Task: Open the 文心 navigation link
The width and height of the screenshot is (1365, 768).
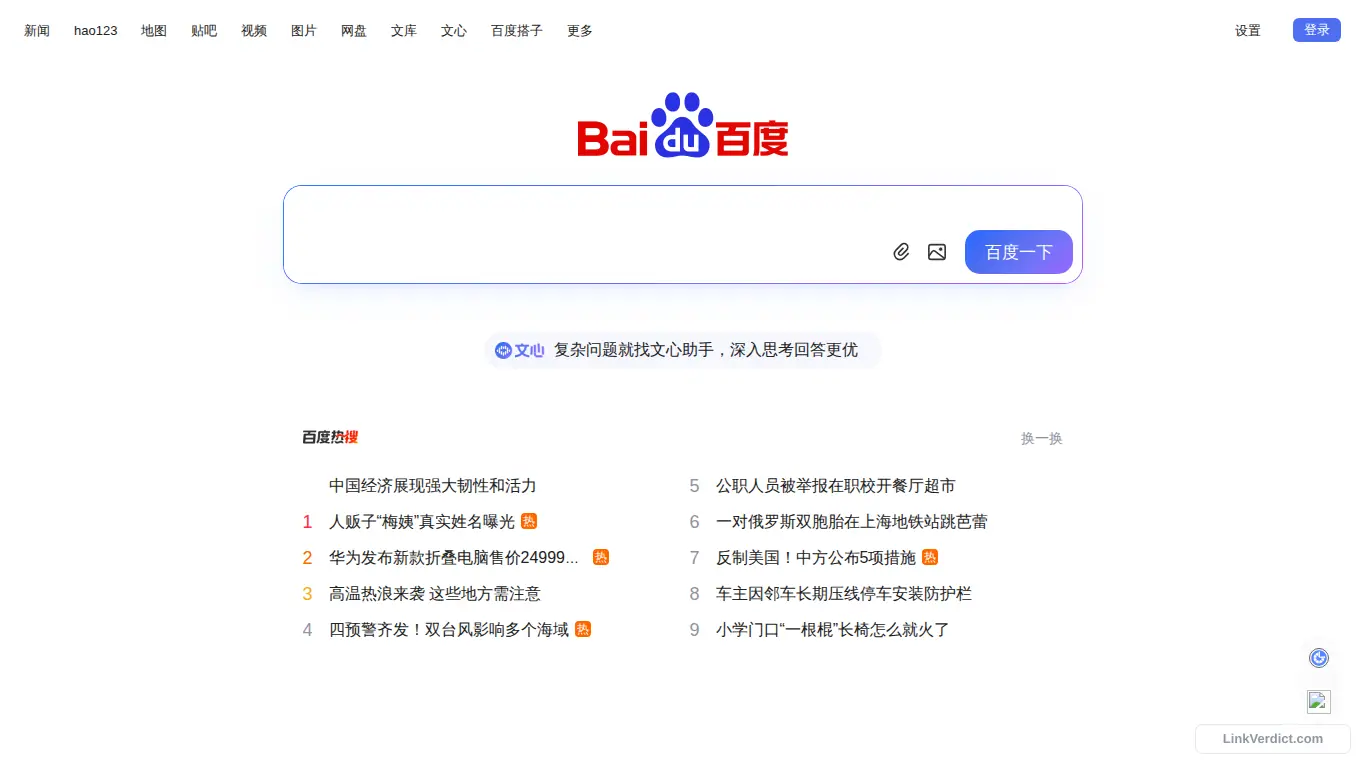Action: (454, 31)
